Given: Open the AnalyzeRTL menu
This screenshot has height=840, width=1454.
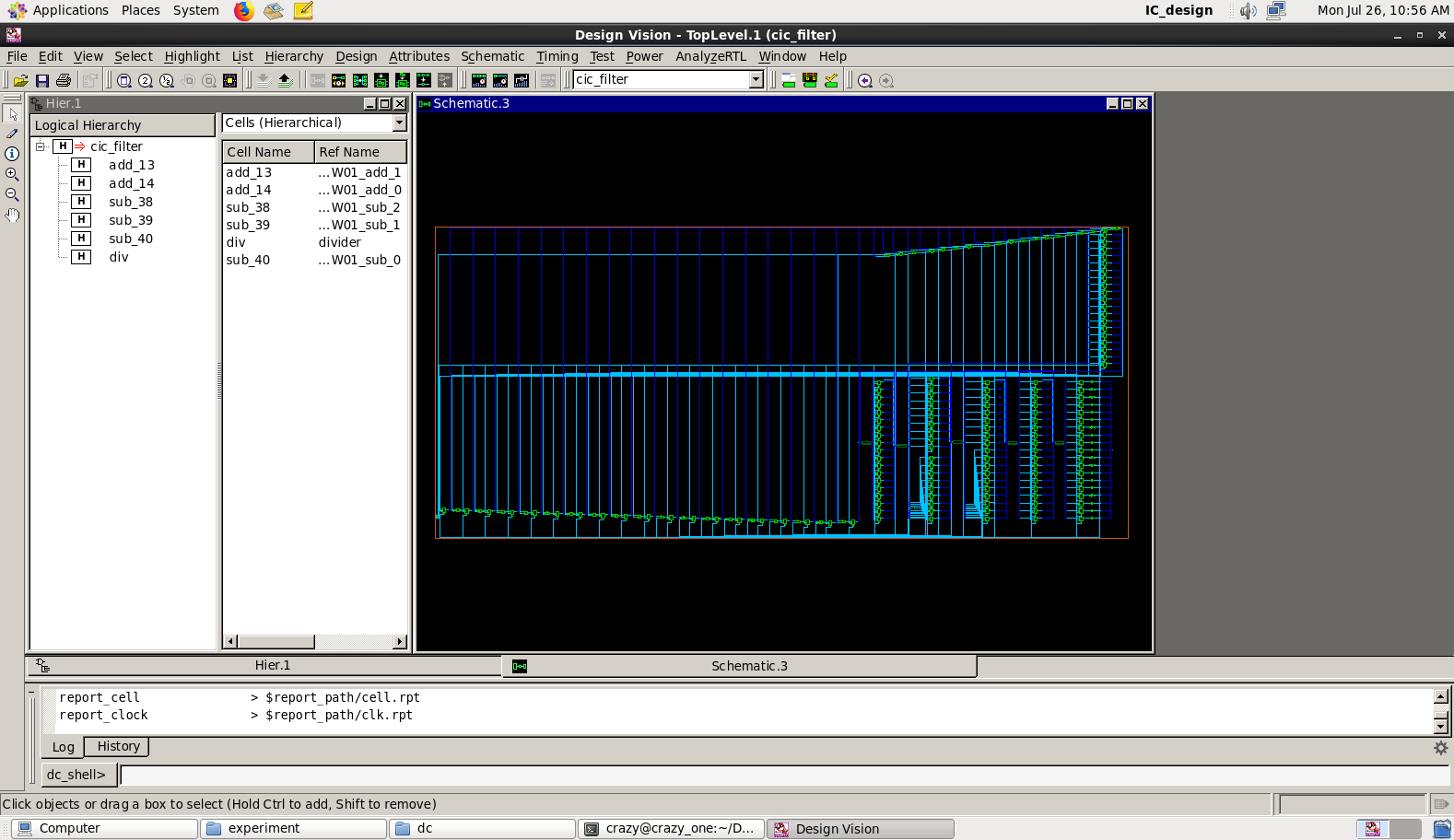Looking at the screenshot, I should [x=711, y=56].
